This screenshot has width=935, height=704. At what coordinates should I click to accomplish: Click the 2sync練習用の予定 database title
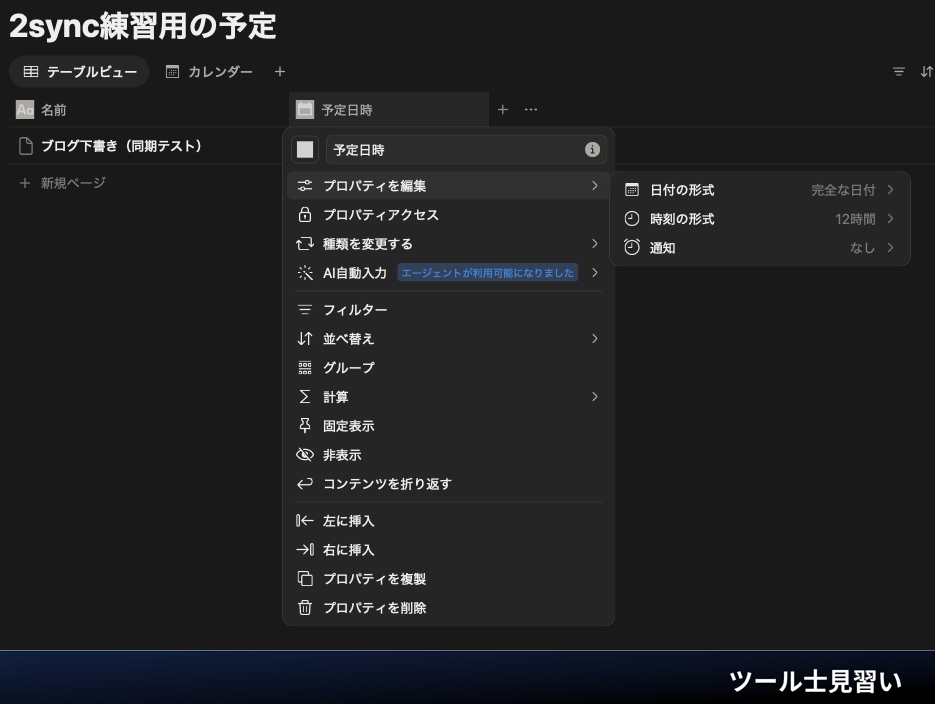pos(143,26)
